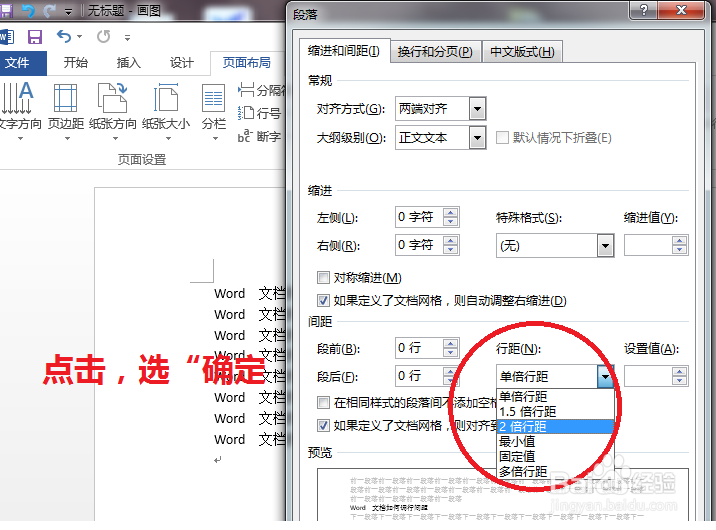
Task: Decrease the 右侧 right indent value
Action: point(451,250)
